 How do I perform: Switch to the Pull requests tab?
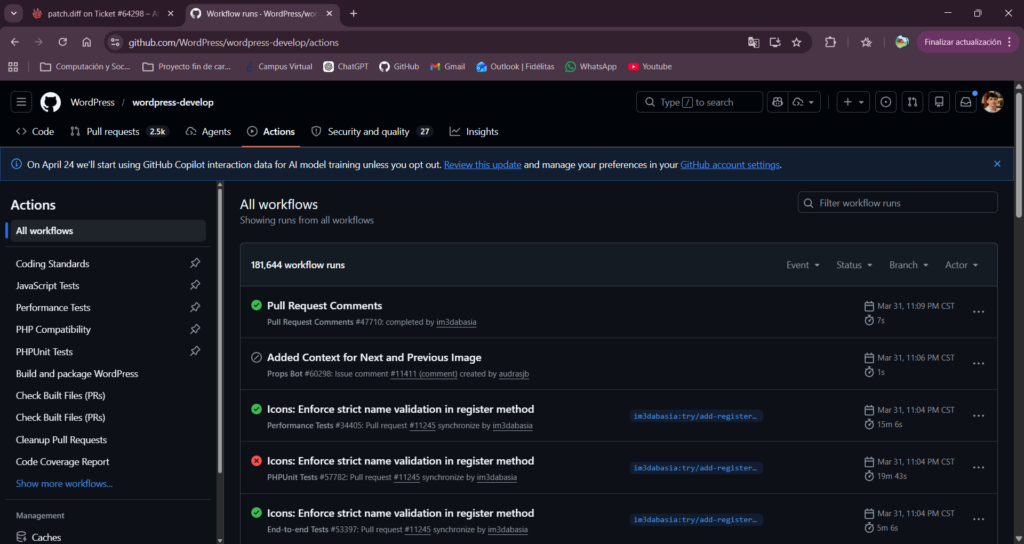click(x=119, y=131)
